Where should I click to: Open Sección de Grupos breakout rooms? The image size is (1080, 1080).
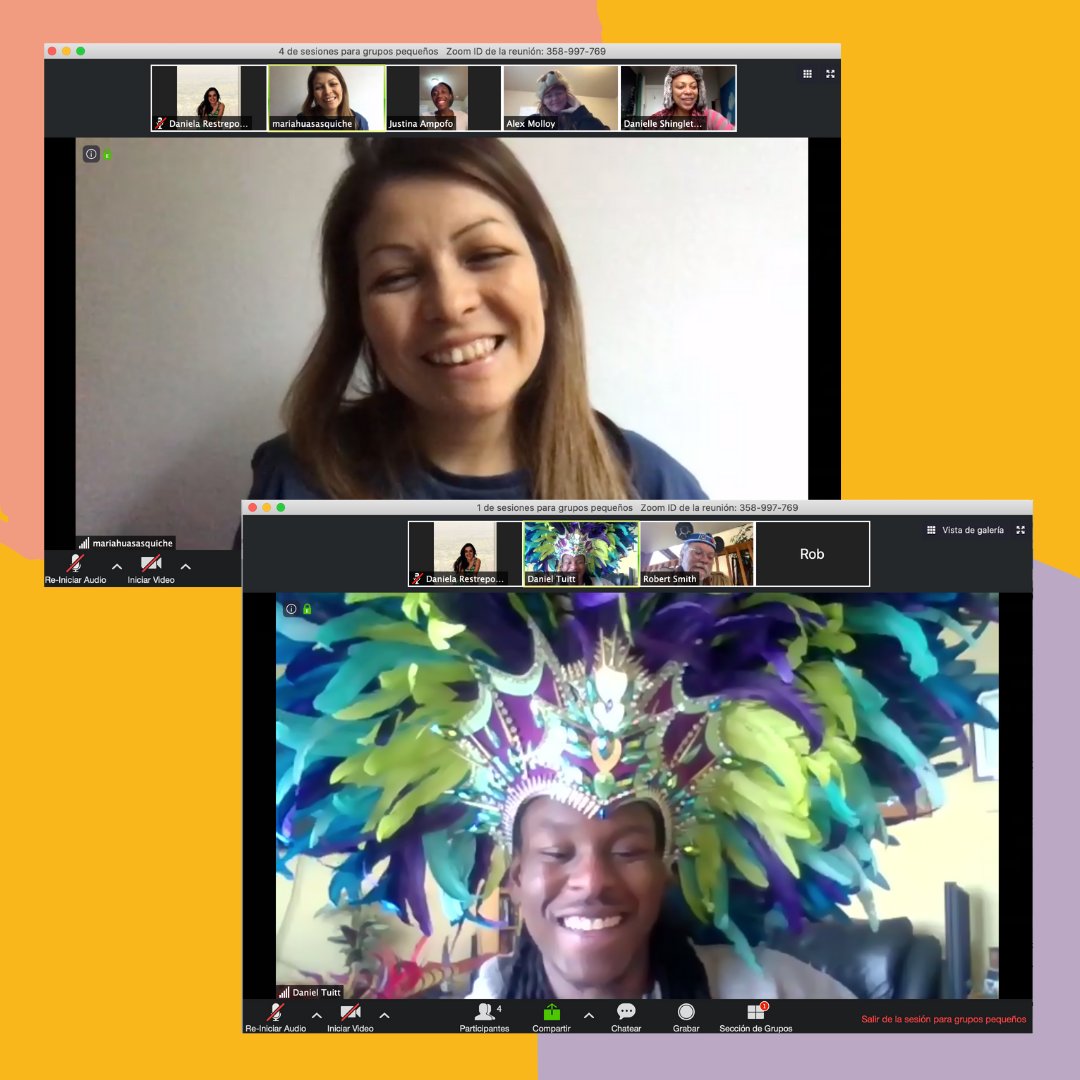tap(756, 1017)
